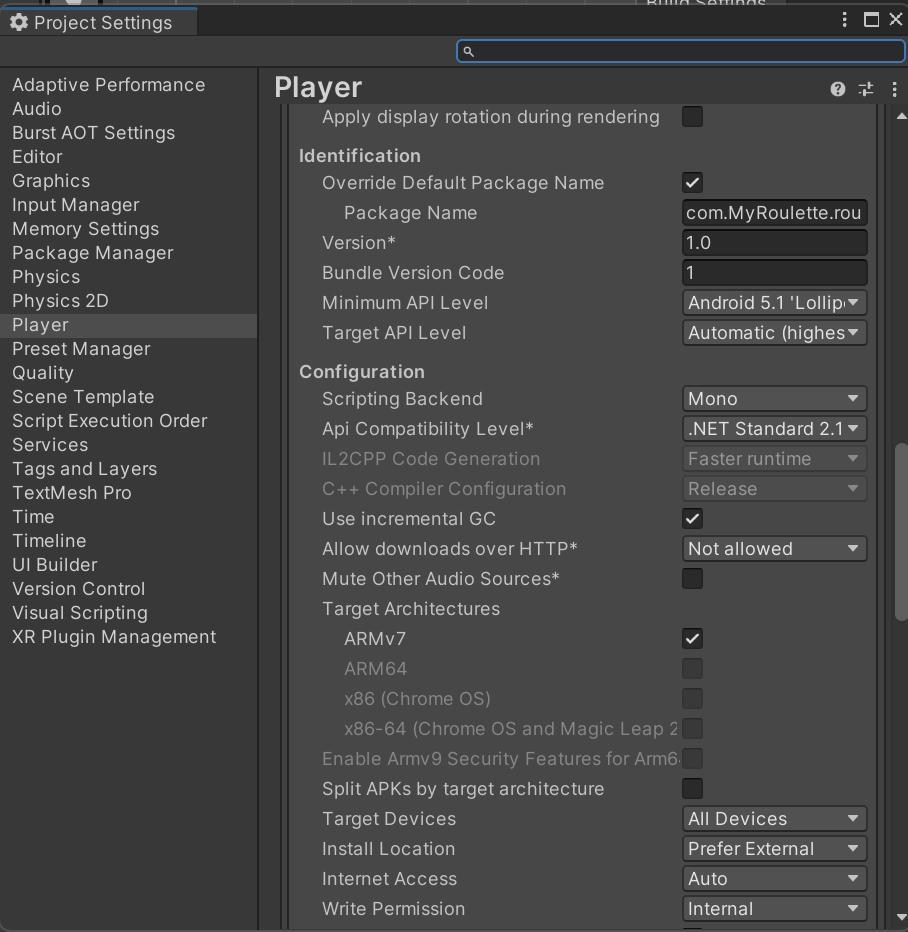Image resolution: width=908 pixels, height=932 pixels.
Task: Close the Project Settings window
Action: coord(895,20)
